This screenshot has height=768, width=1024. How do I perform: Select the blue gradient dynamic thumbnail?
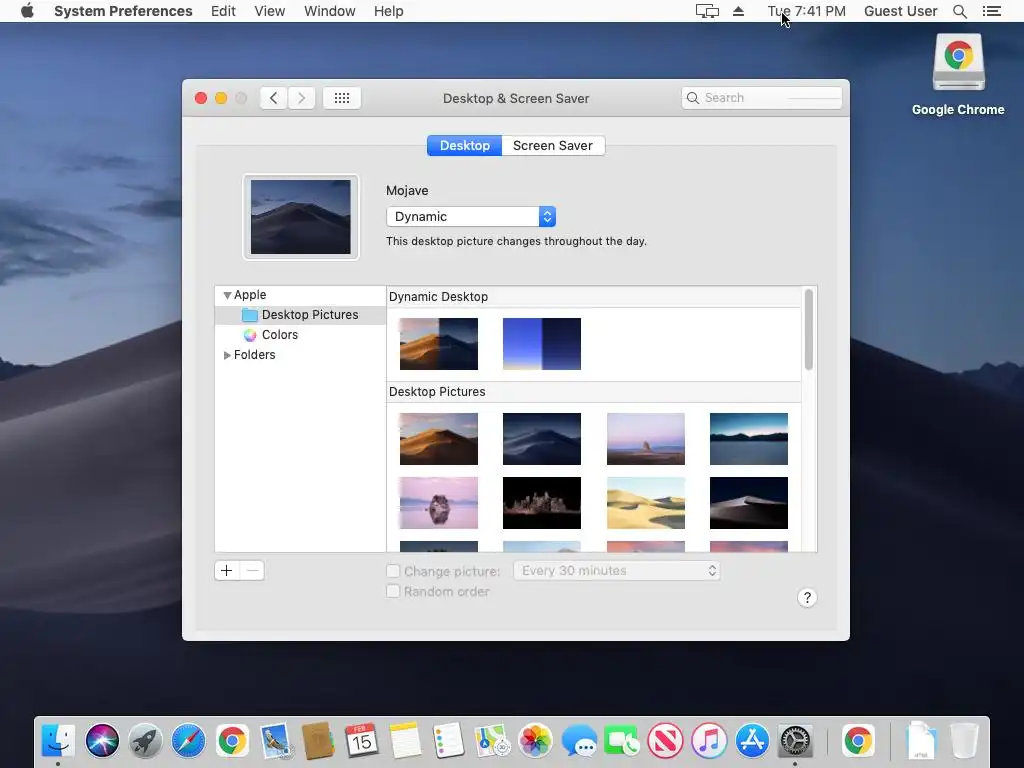click(541, 344)
